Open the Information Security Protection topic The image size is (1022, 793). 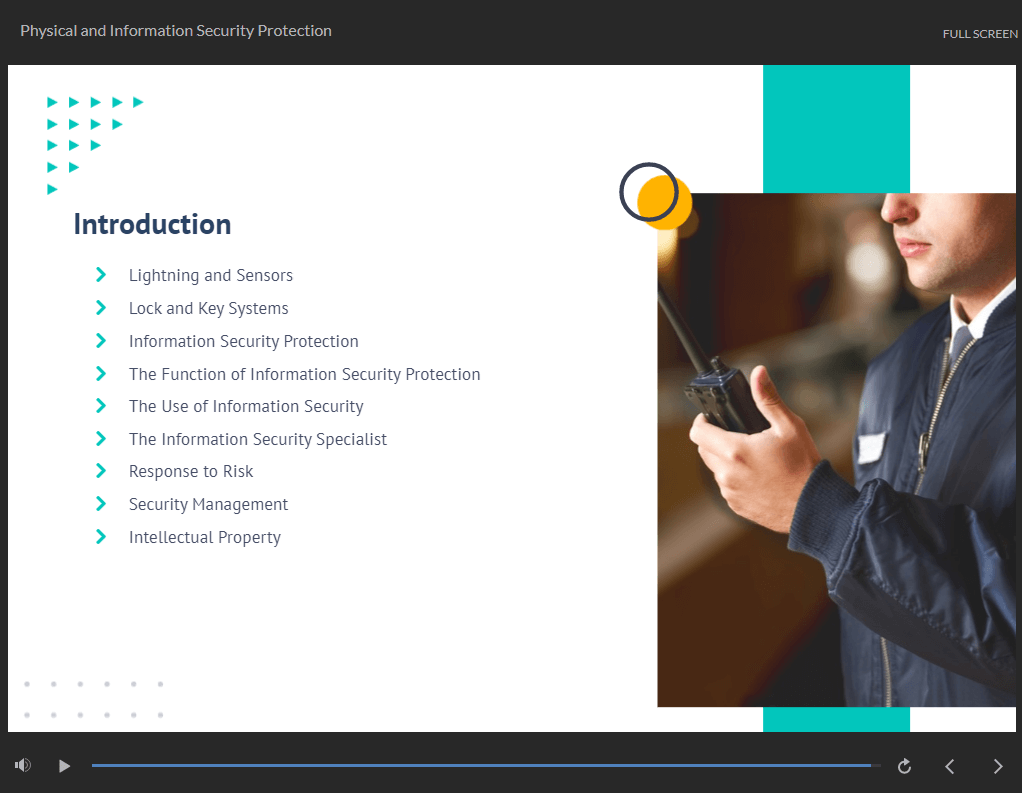[243, 340]
